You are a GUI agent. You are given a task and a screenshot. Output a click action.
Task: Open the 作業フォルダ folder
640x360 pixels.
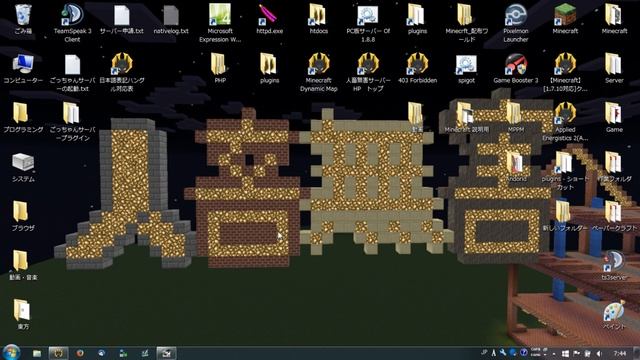[x=614, y=167]
